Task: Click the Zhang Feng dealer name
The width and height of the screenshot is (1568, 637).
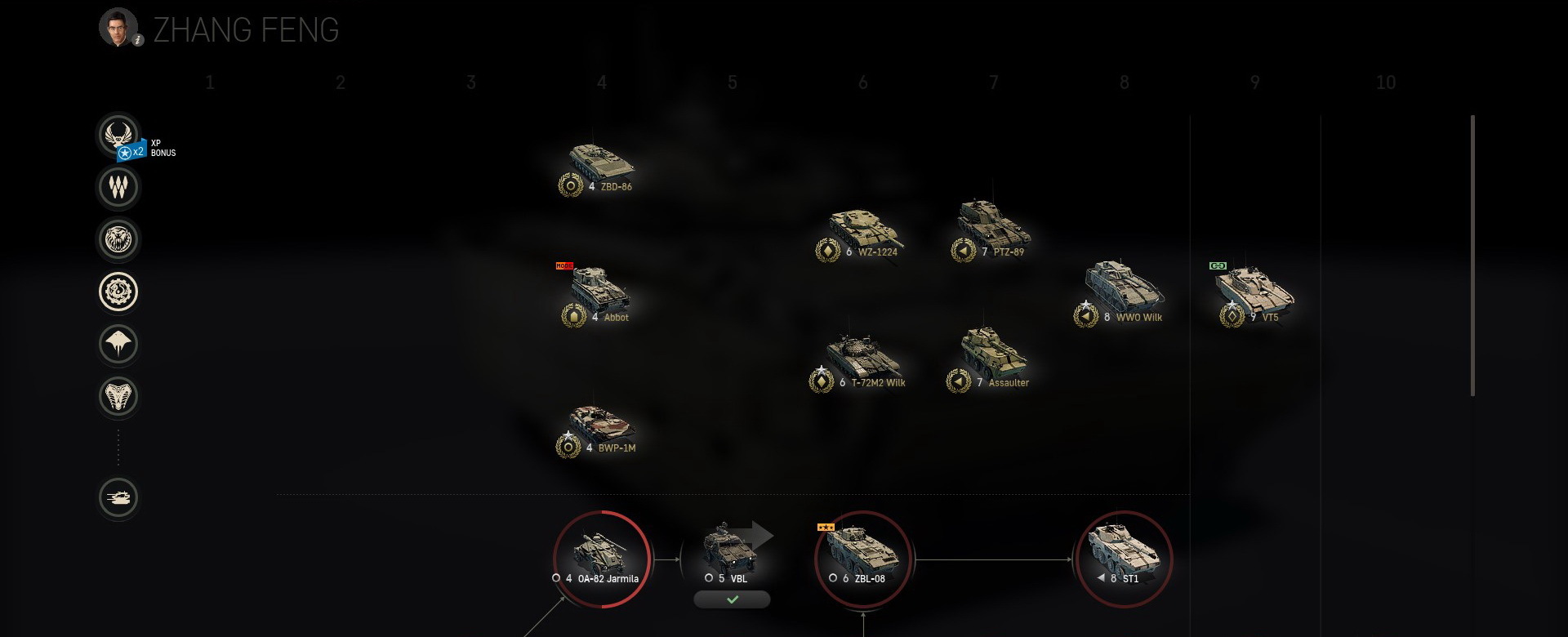Action: click(246, 30)
